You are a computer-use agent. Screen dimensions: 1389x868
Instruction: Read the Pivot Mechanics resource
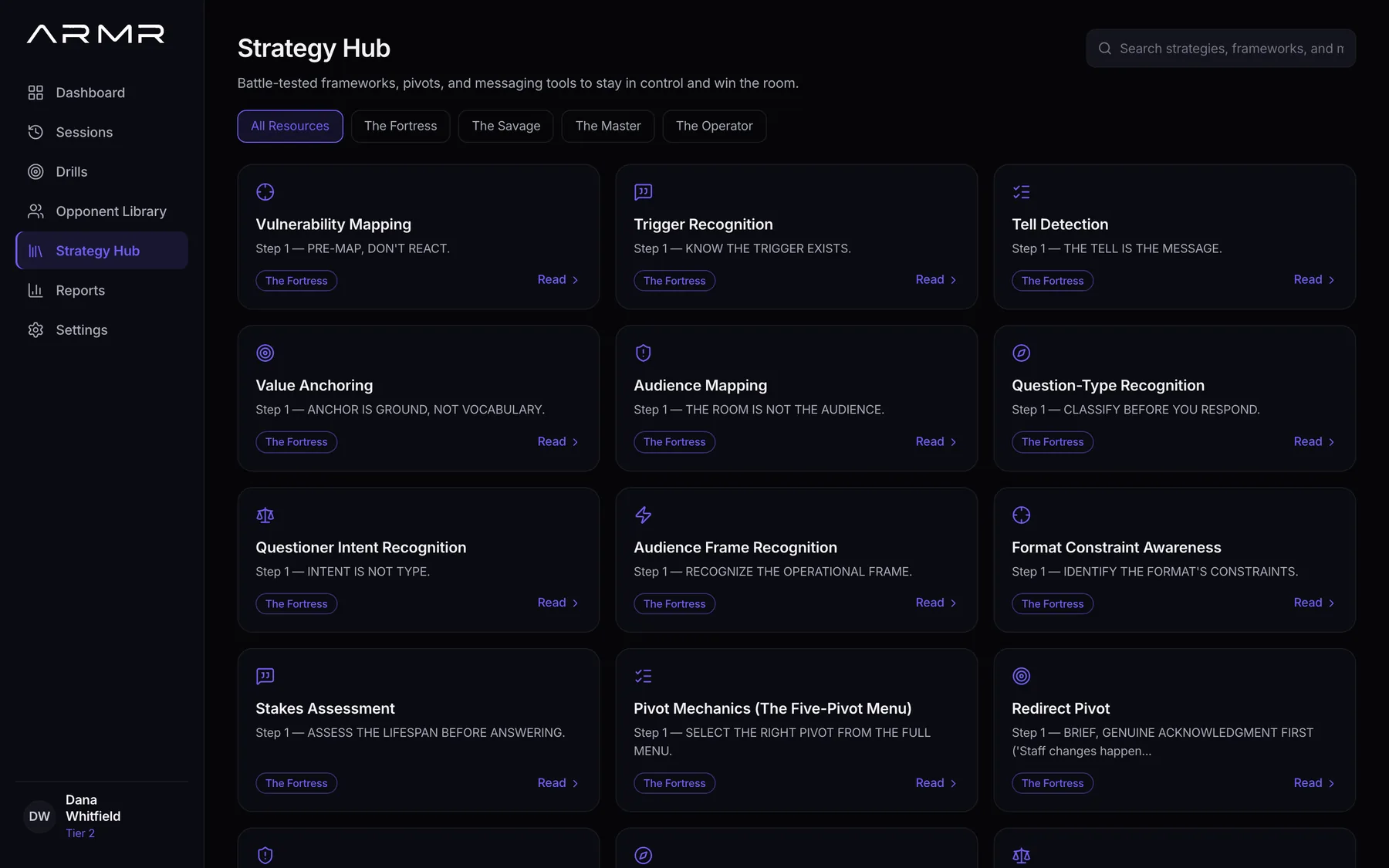tap(936, 783)
